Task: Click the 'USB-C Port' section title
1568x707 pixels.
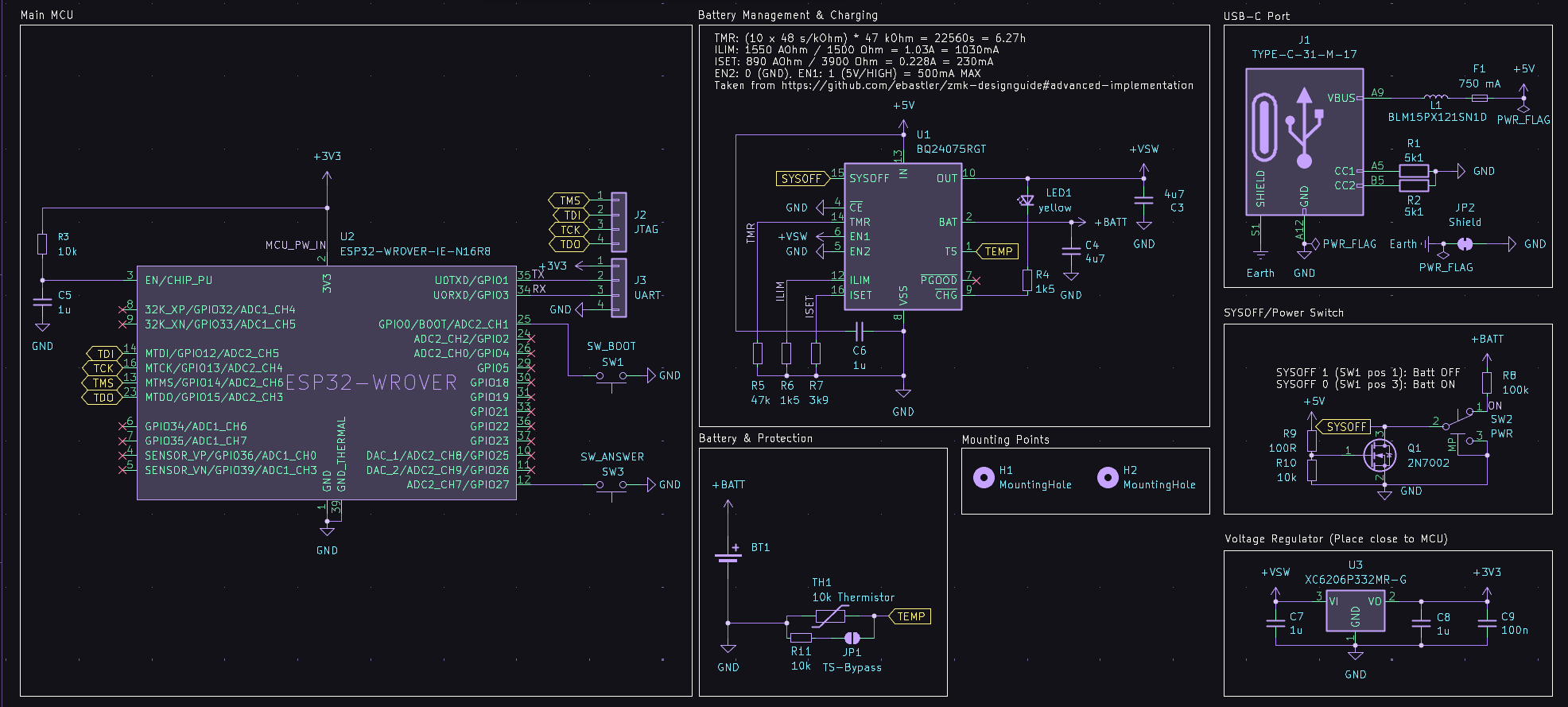Action: click(1256, 16)
